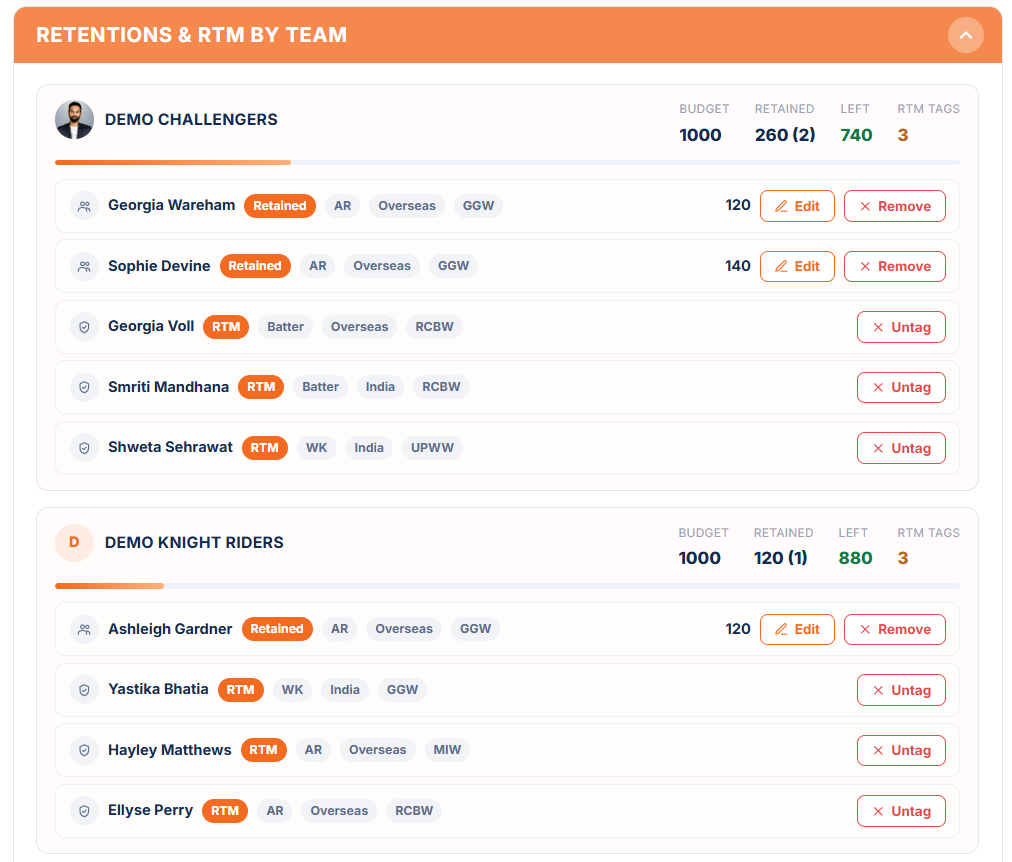The height and width of the screenshot is (862, 1012).
Task: Remove Georgia Wareham's retention
Action: 895,206
